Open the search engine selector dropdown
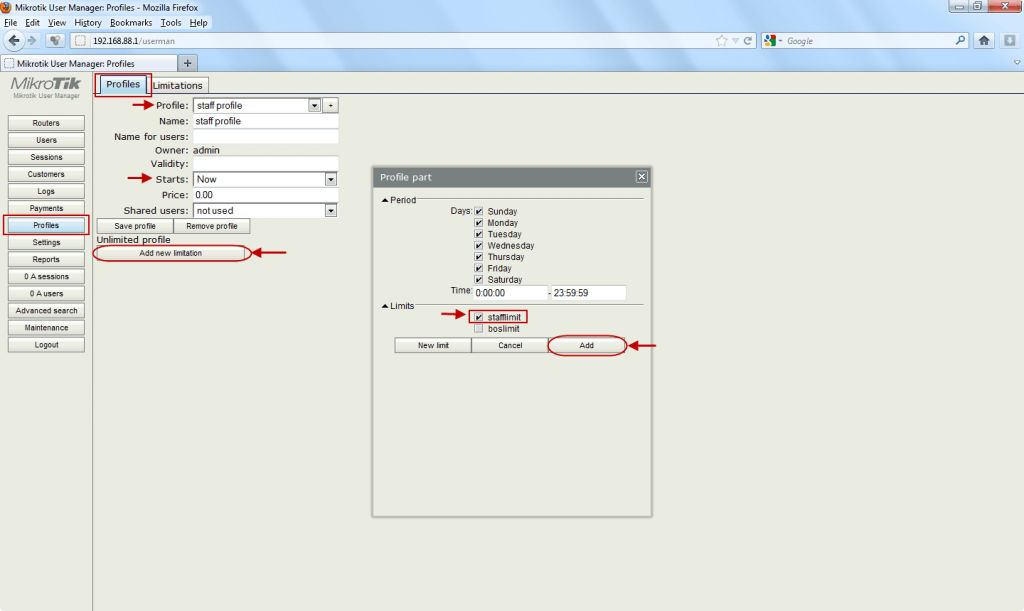Screen dimensions: 1024x611 coord(780,40)
